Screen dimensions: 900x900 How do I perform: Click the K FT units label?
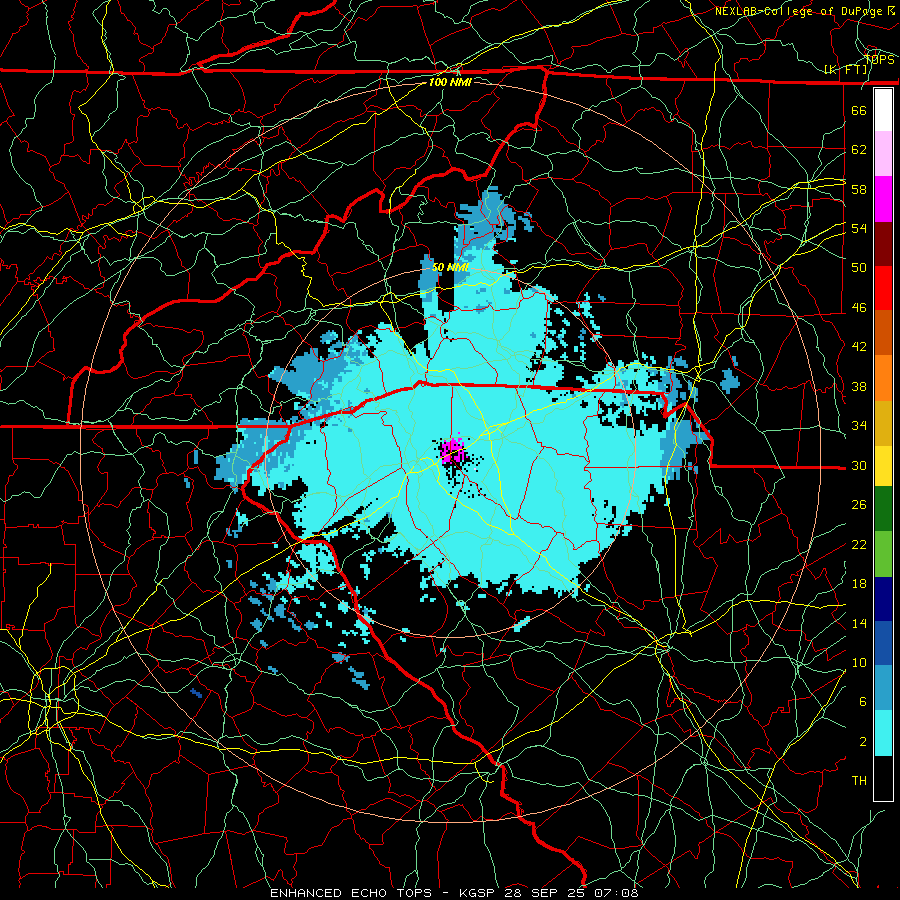click(x=846, y=70)
